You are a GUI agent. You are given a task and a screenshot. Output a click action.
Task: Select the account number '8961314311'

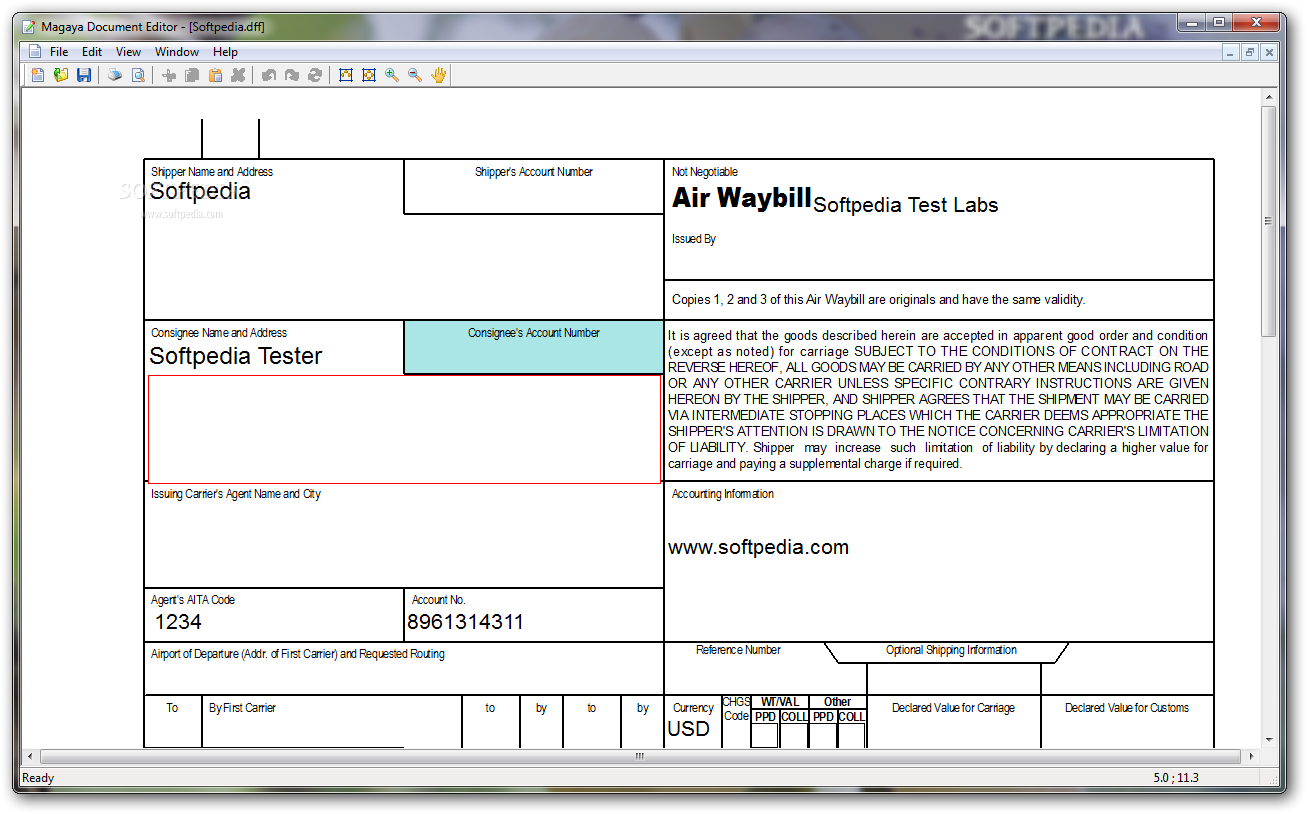[465, 622]
